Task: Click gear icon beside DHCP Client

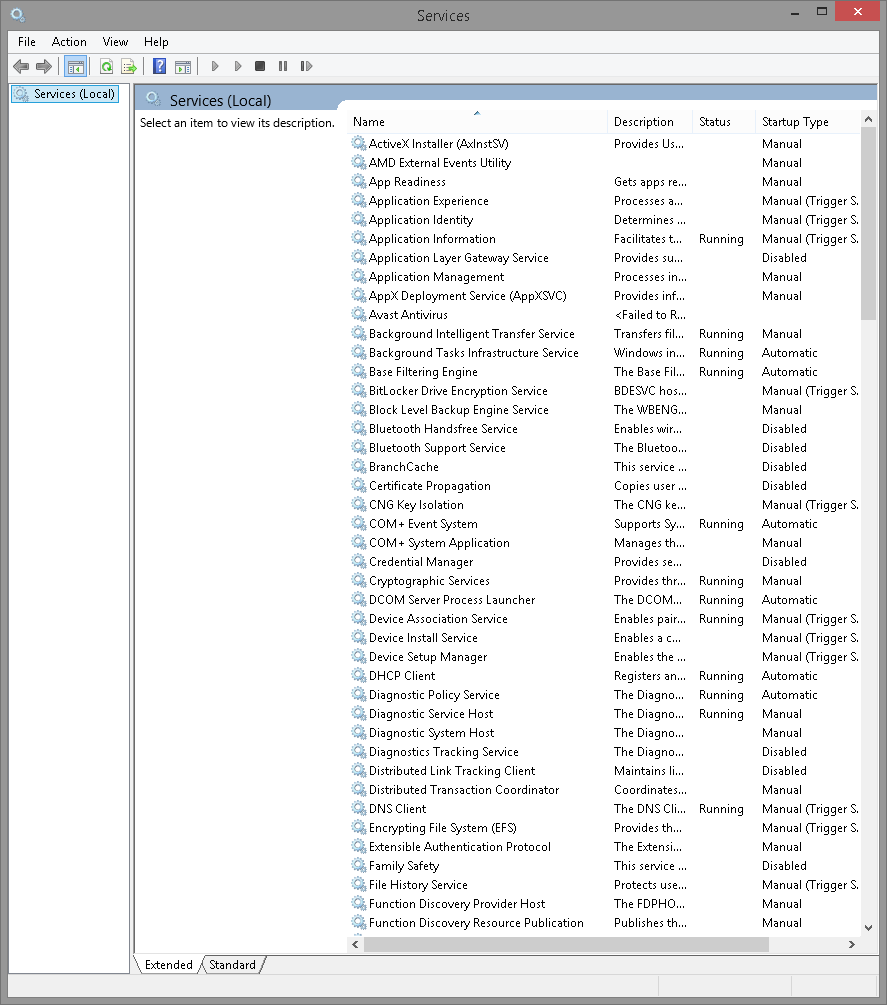Action: (359, 676)
